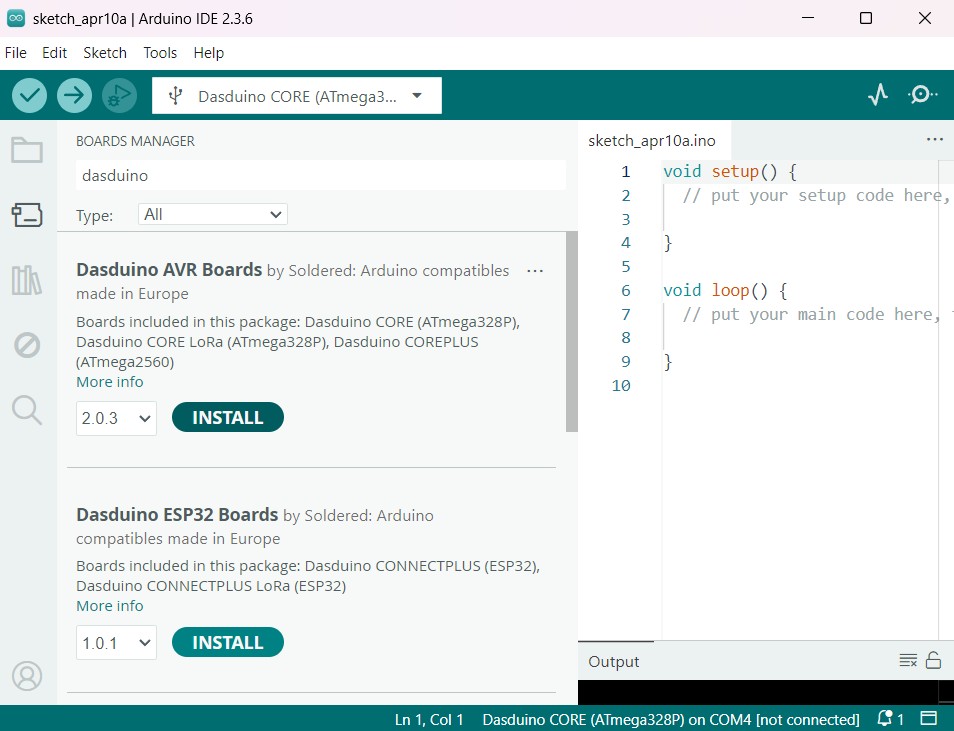Follow More info link for AVR Boards
Screen dimensions: 954x731
[x=109, y=382]
